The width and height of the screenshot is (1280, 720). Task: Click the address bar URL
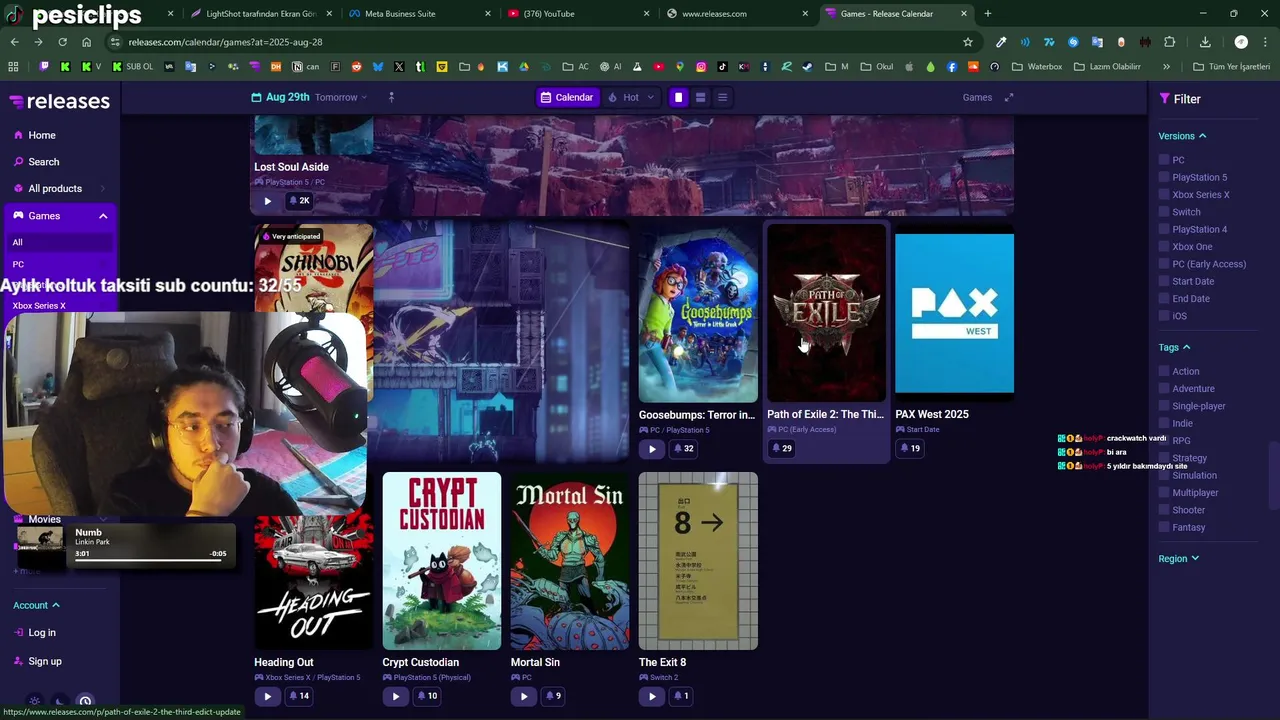pyautogui.click(x=225, y=42)
